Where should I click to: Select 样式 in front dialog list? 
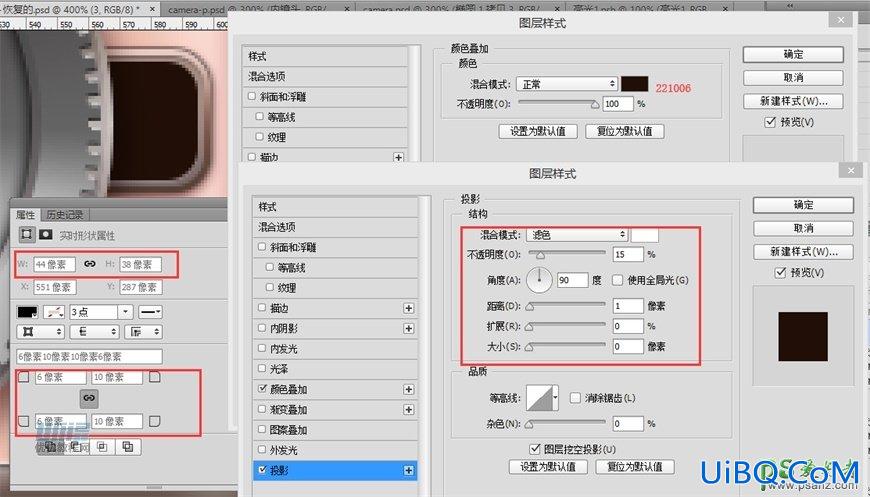(335, 207)
